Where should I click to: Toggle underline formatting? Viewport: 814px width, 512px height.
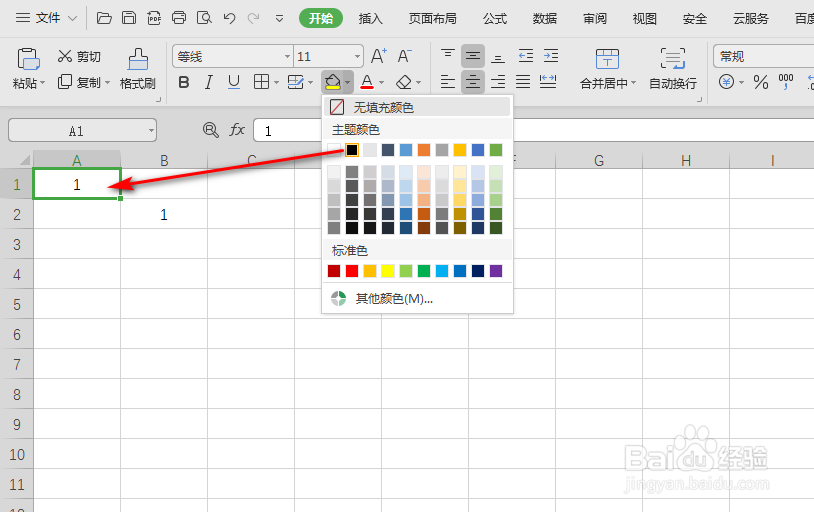(234, 82)
